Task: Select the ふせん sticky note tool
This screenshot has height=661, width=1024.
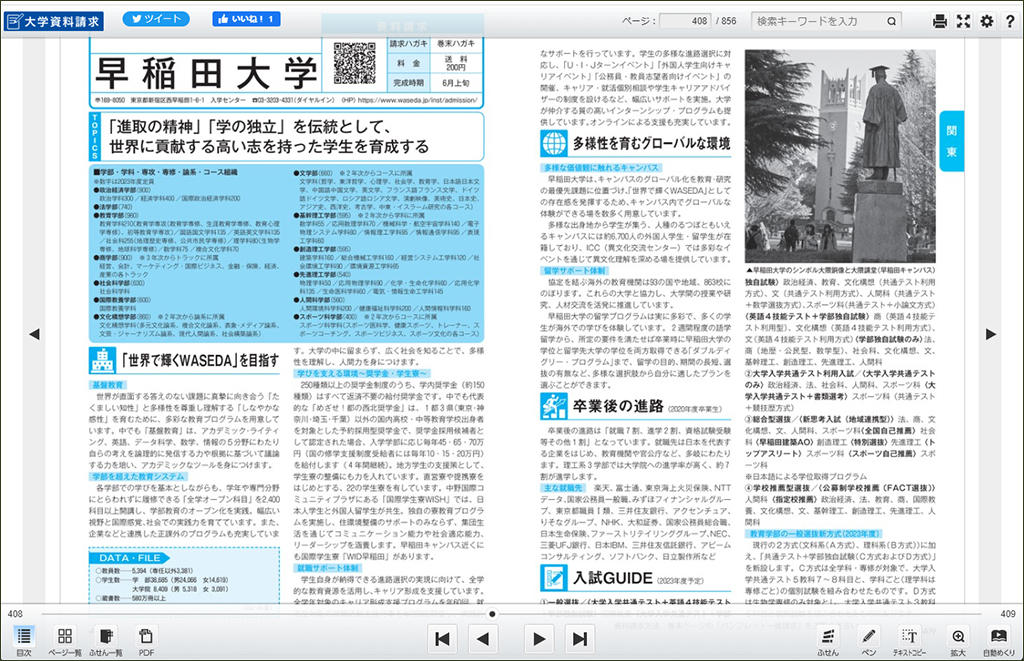Action: (828, 640)
